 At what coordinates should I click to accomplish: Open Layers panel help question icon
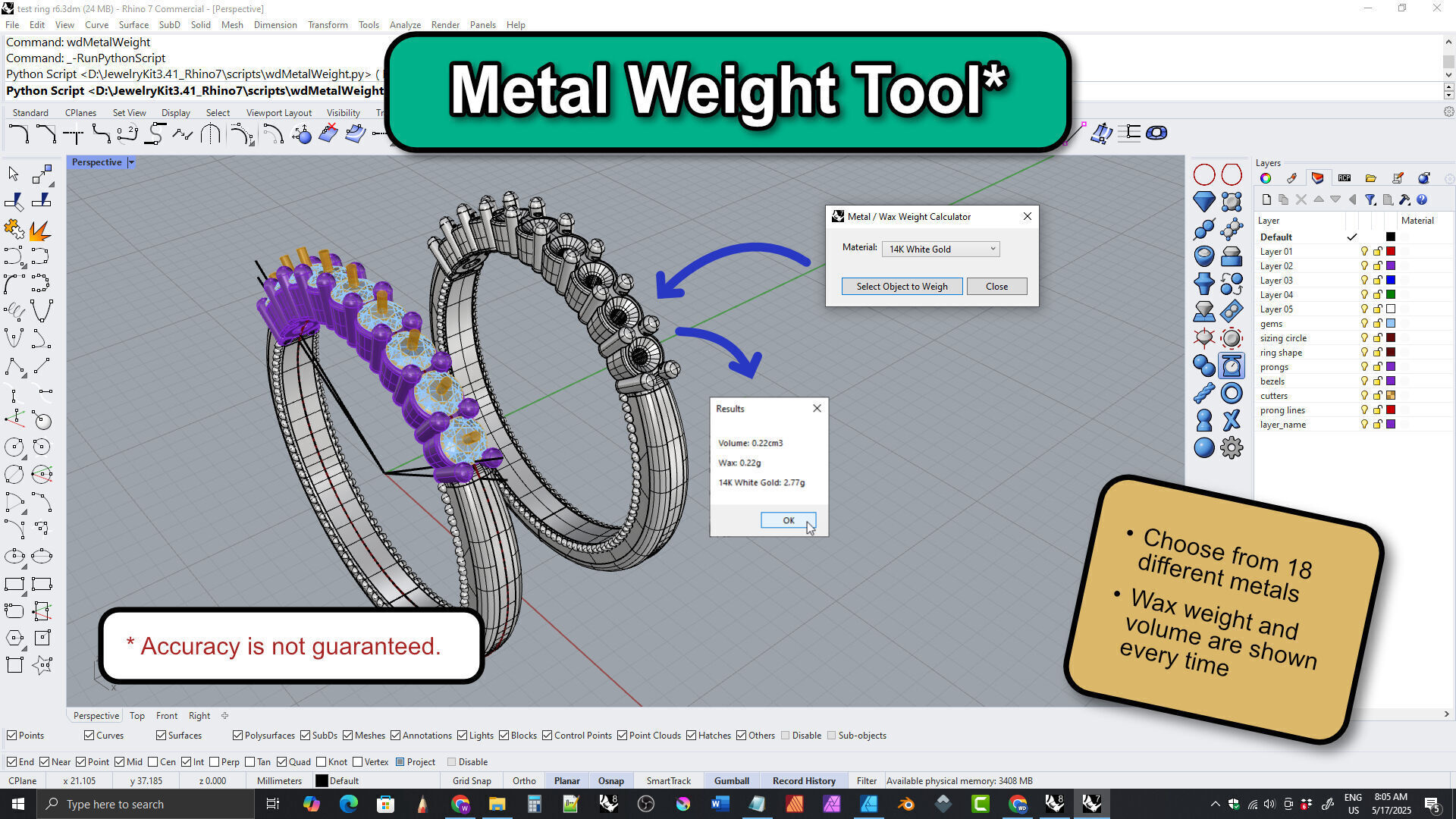tap(1422, 199)
